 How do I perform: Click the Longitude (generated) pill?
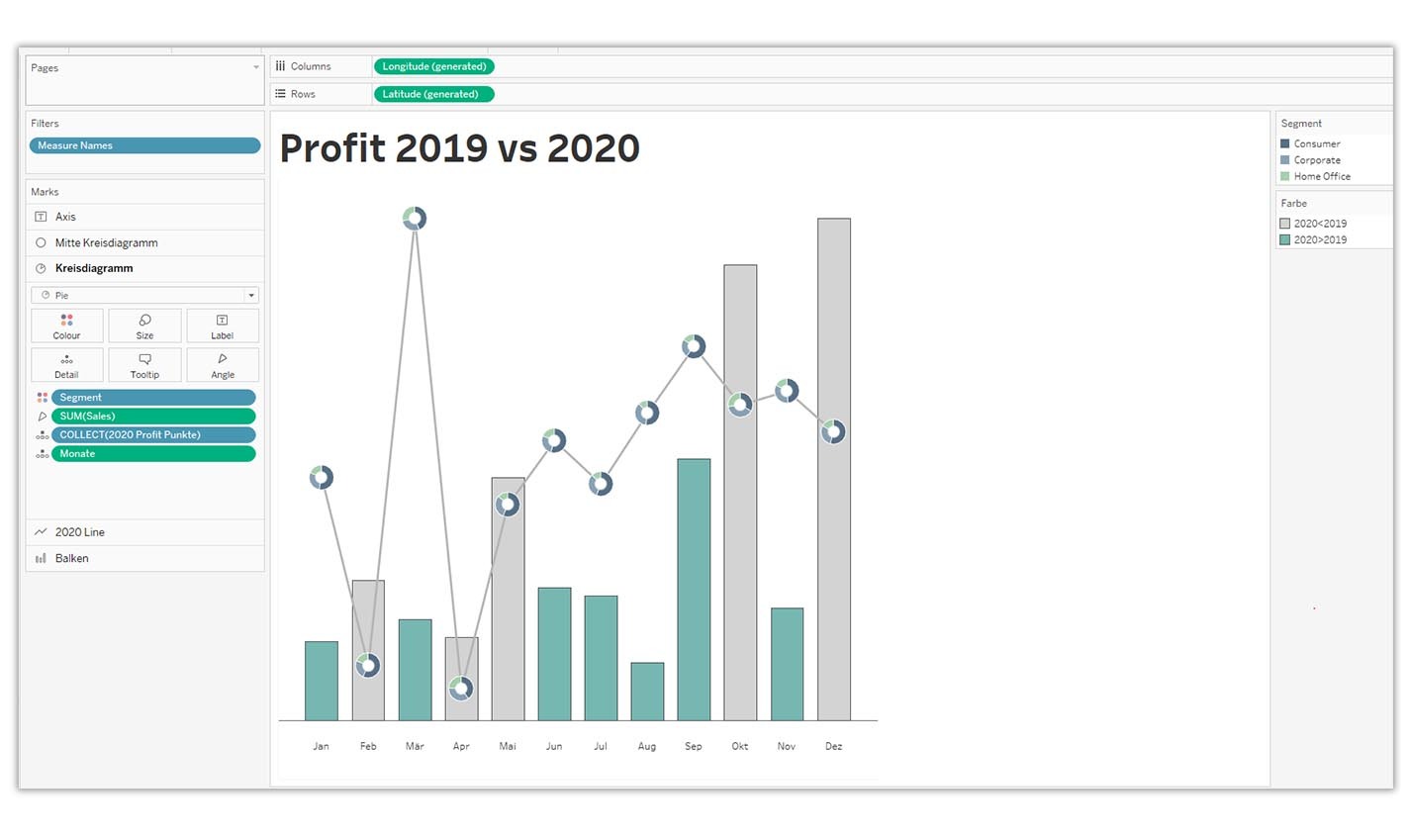coord(433,66)
